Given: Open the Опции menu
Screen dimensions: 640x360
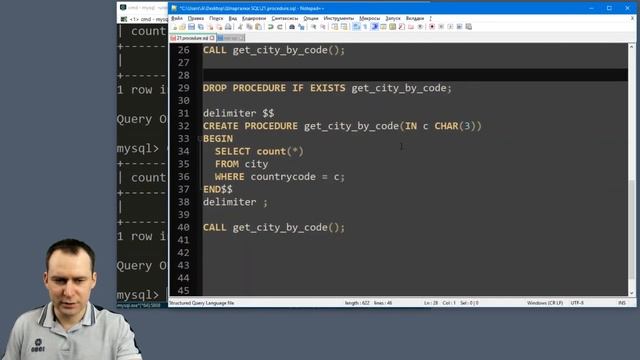Looking at the screenshot, I should point(311,18).
